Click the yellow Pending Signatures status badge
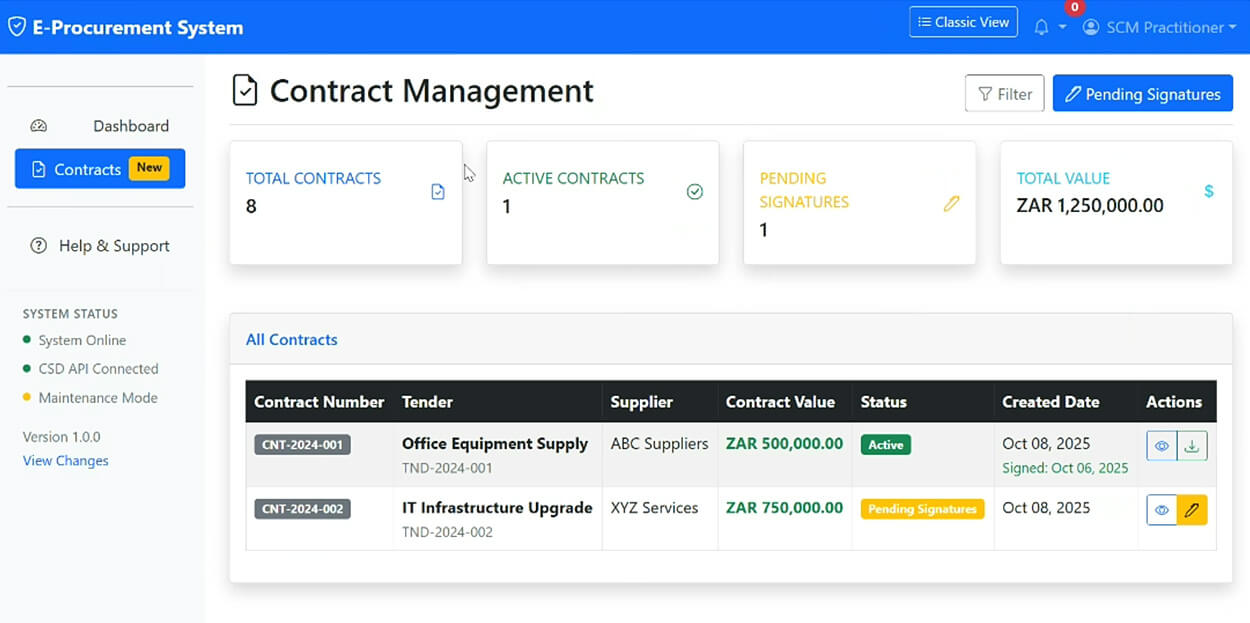The height and width of the screenshot is (623, 1250). [x=922, y=509]
